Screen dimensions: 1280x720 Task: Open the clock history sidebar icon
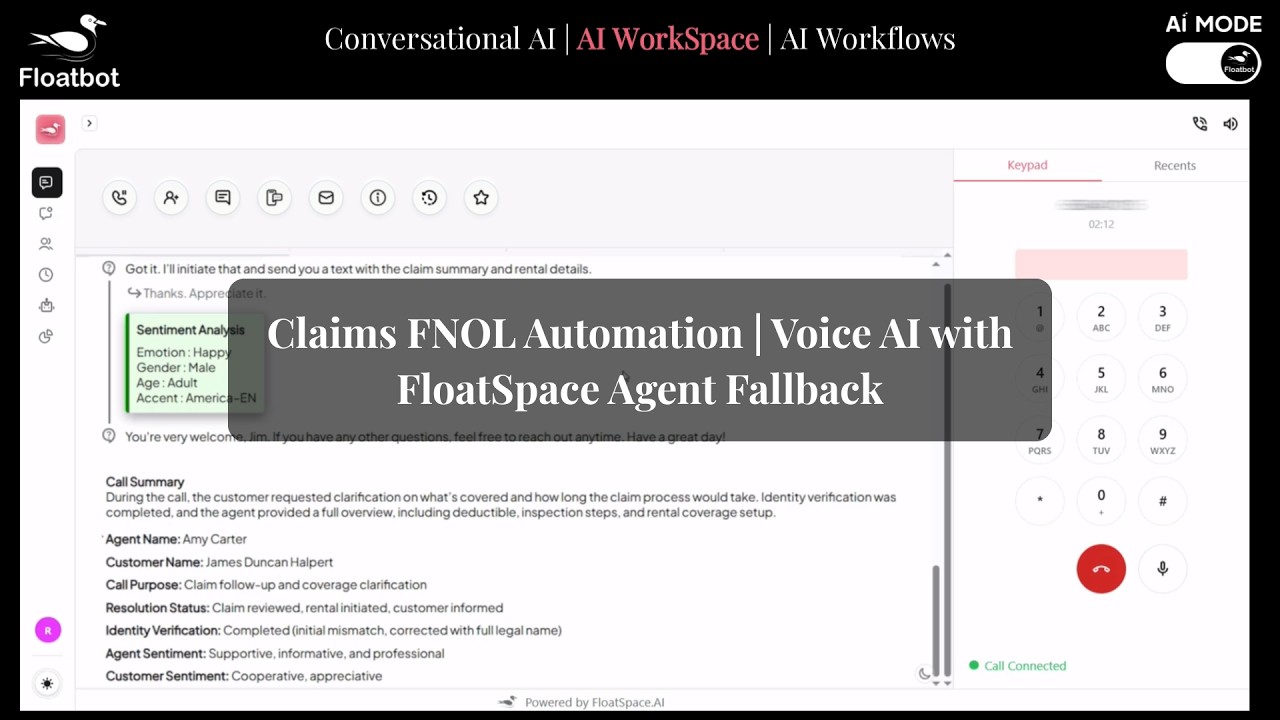tap(46, 275)
